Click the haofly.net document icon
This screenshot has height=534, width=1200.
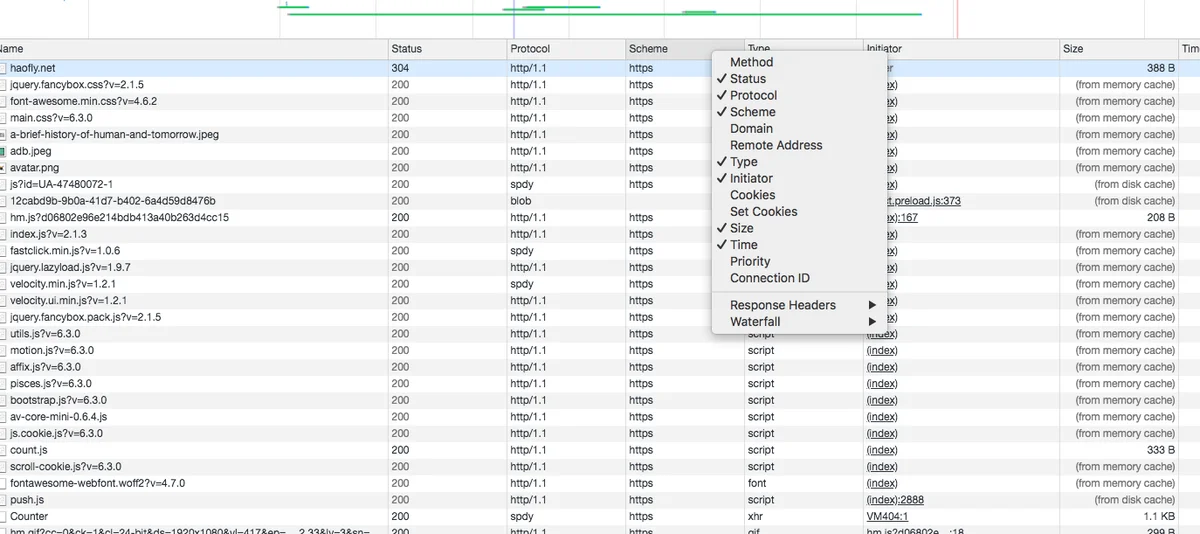3,68
